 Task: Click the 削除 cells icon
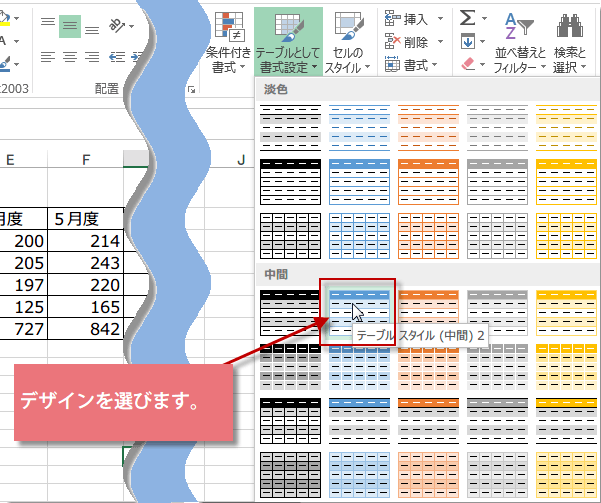(392, 41)
